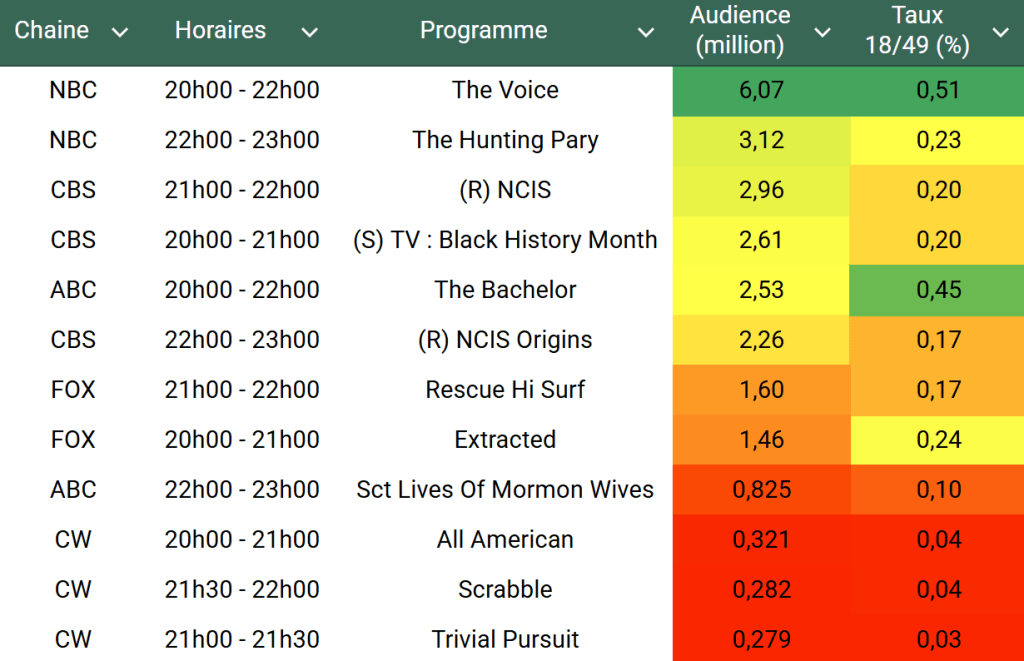Click the Chaine column header label

point(52,30)
